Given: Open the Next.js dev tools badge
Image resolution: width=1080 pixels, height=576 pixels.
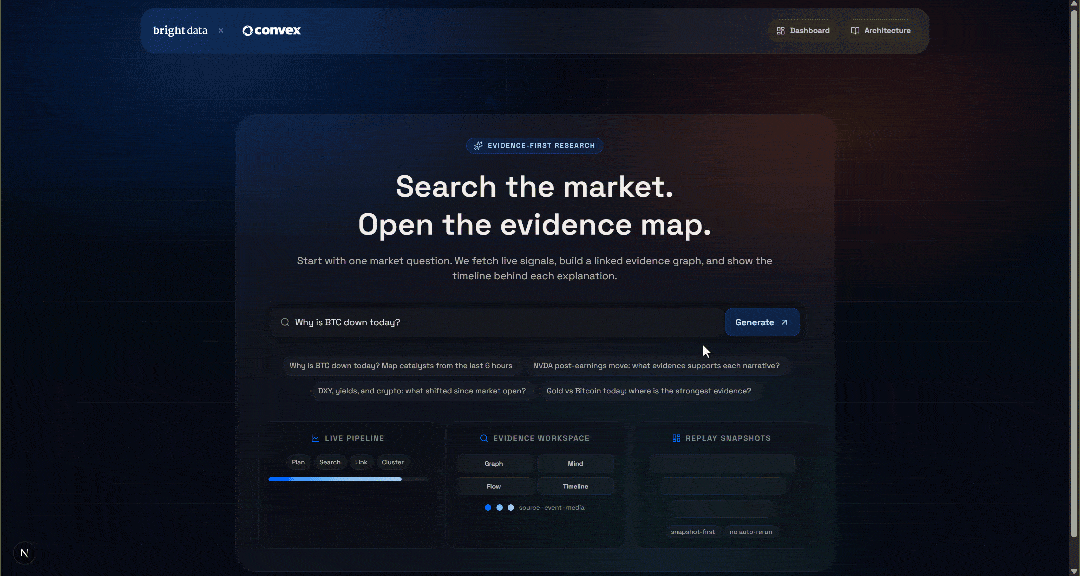Looking at the screenshot, I should pos(24,553).
